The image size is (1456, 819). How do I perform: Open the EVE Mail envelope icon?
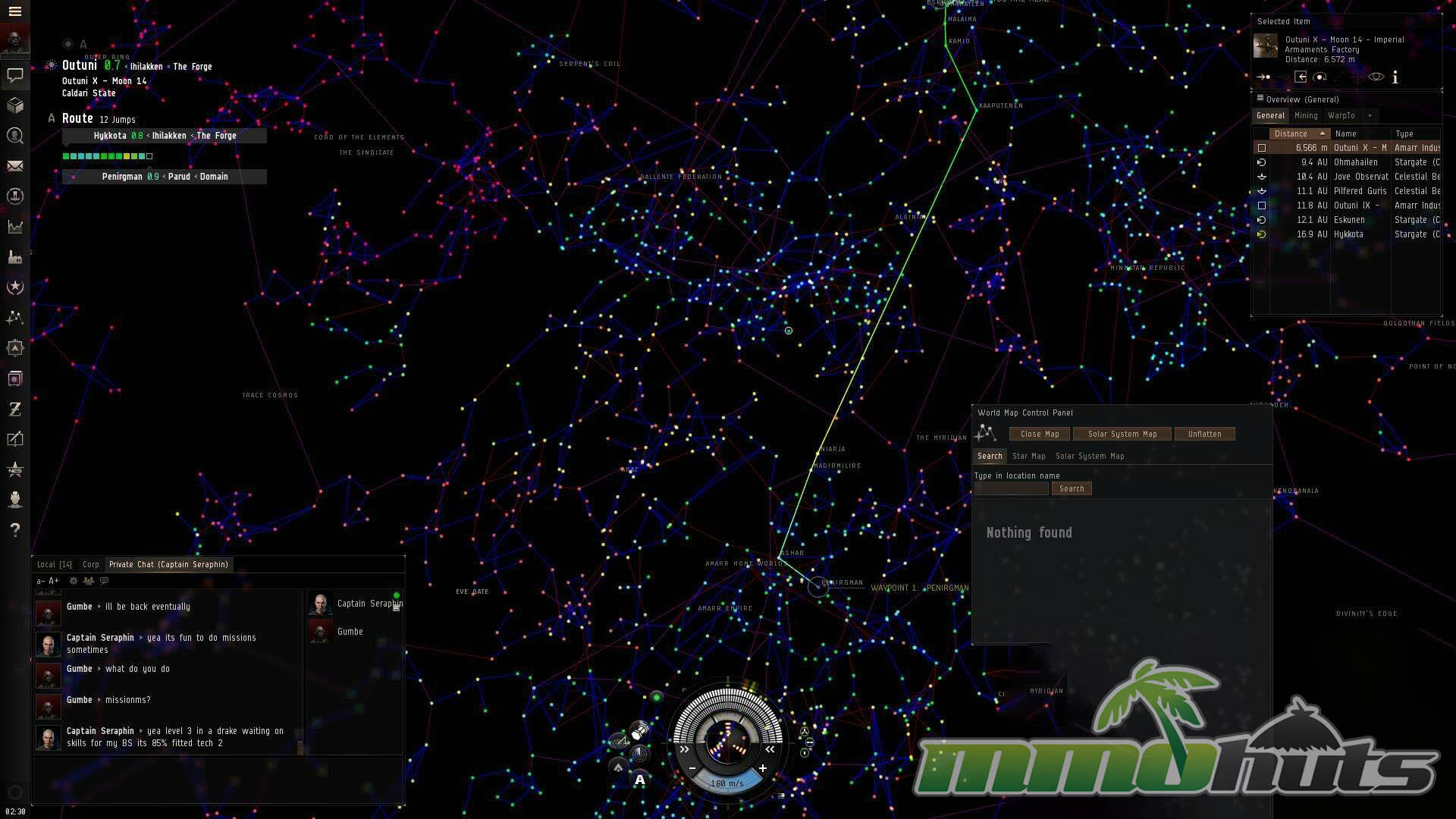pos(14,166)
